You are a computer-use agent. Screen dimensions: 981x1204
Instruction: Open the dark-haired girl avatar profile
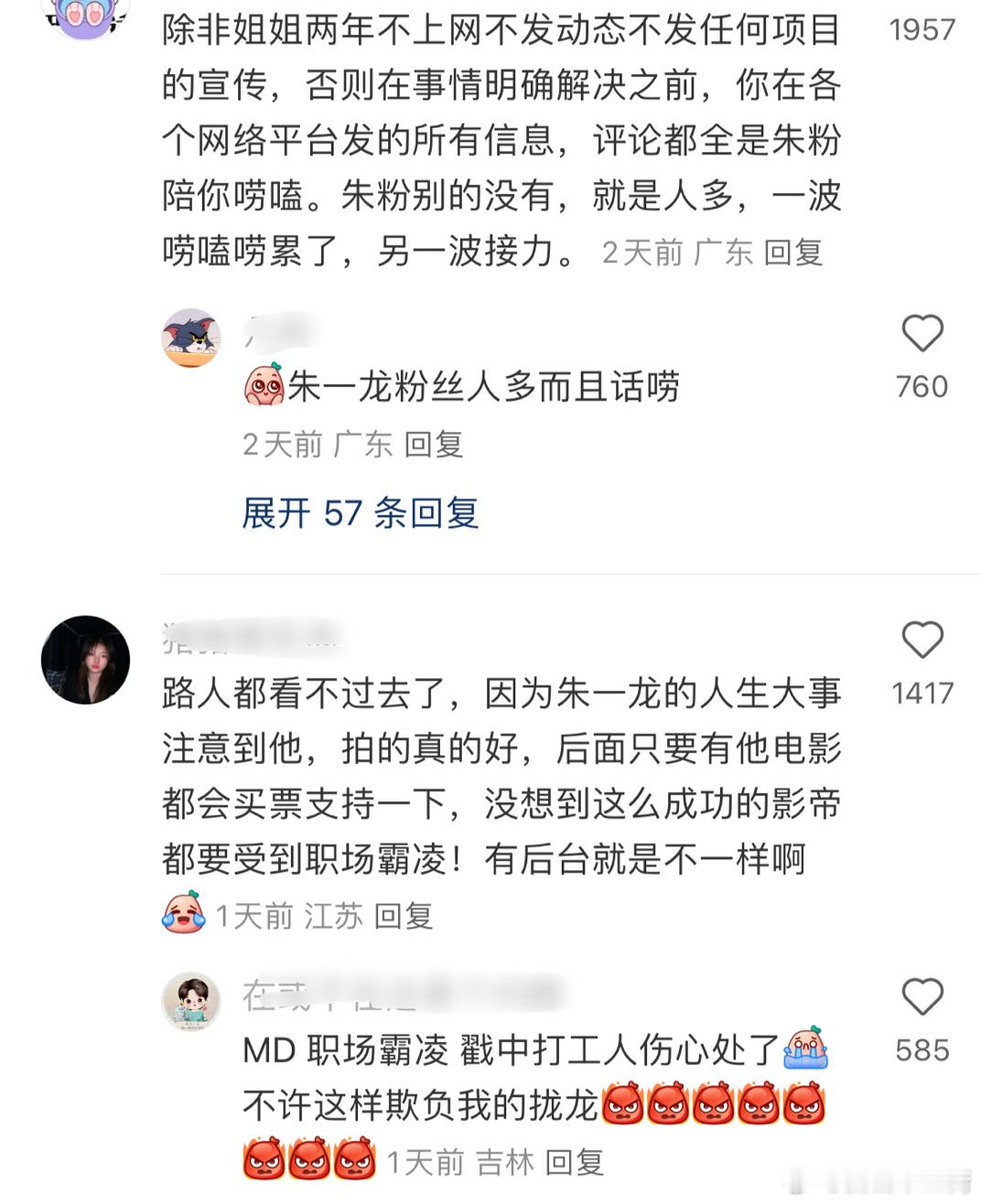[86, 660]
